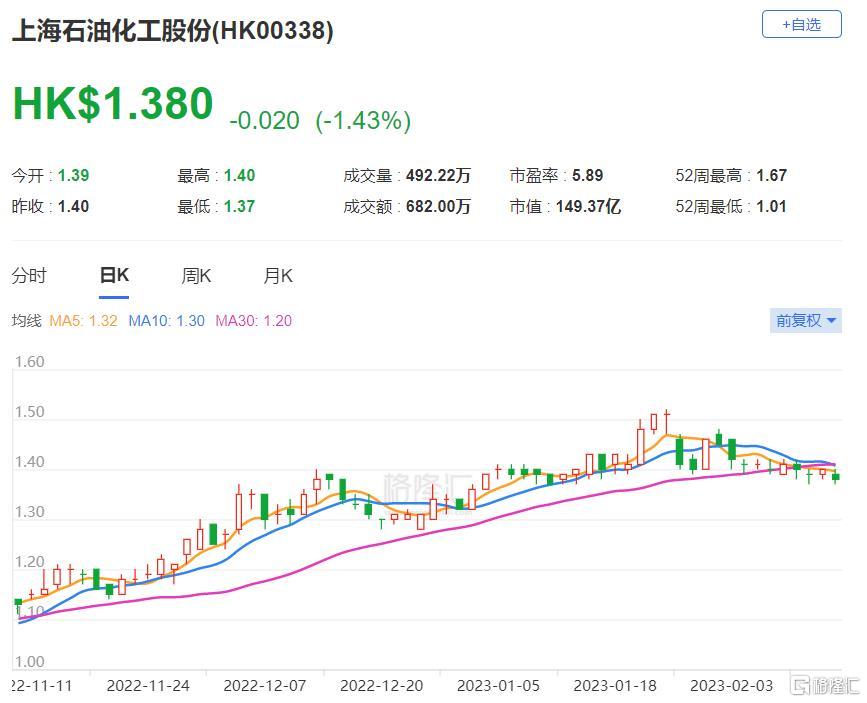Screen dimensions: 867x703
Task: Click the MA30: 1.20 legend label
Action: pyautogui.click(x=253, y=321)
